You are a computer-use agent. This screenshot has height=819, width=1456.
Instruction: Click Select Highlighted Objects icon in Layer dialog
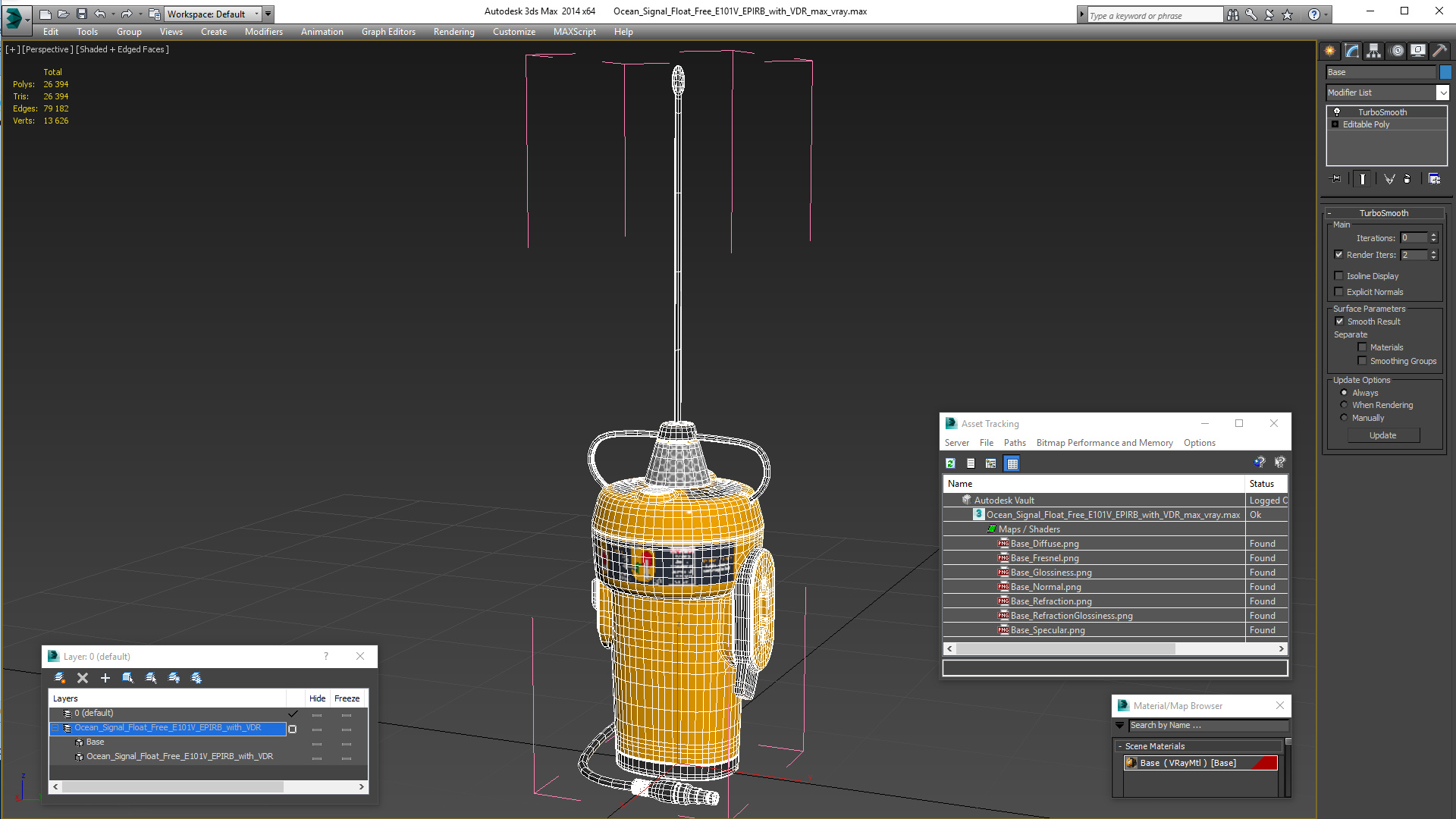[x=128, y=678]
